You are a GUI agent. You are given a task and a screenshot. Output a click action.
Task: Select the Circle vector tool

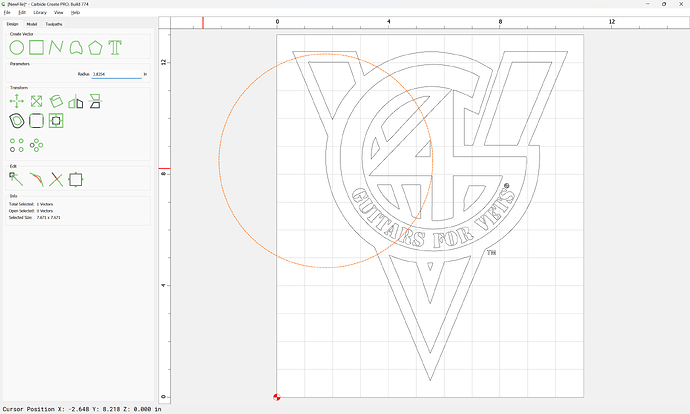(x=17, y=47)
